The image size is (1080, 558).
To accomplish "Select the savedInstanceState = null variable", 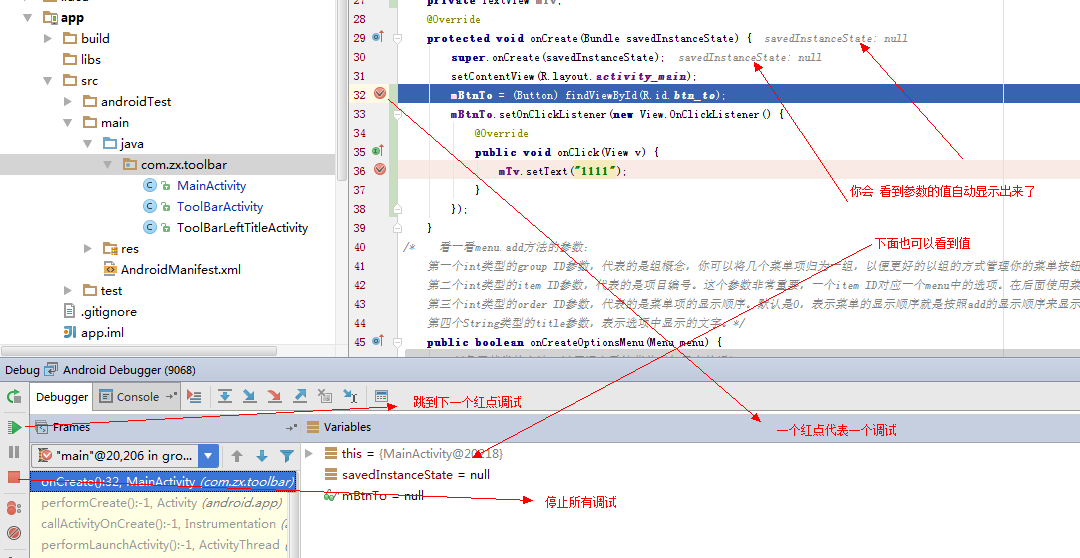I will click(416, 475).
